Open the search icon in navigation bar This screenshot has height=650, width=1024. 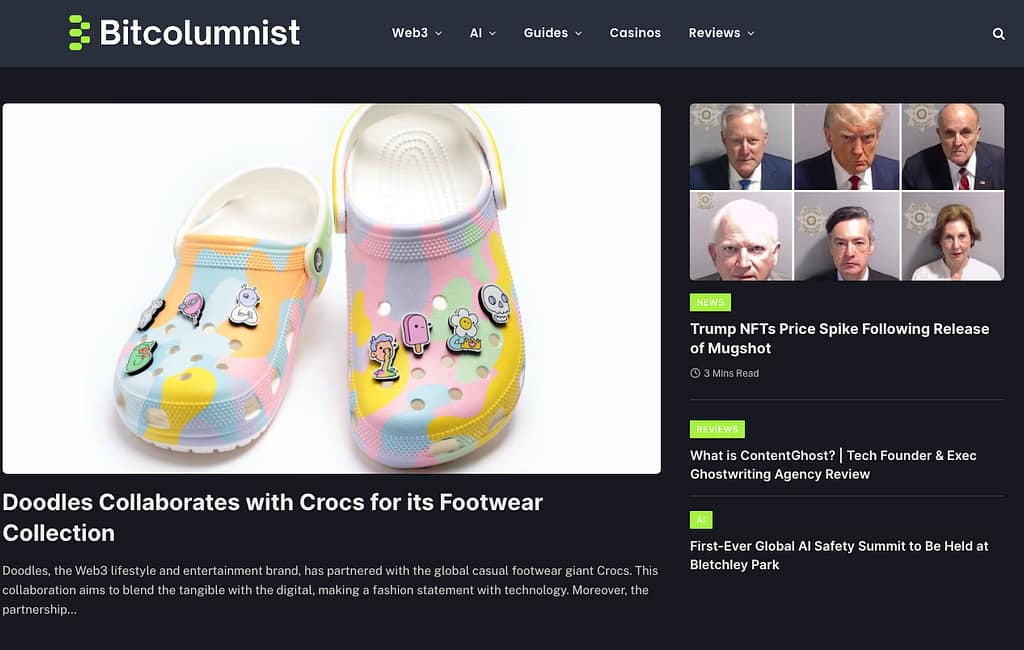pyautogui.click(x=998, y=33)
